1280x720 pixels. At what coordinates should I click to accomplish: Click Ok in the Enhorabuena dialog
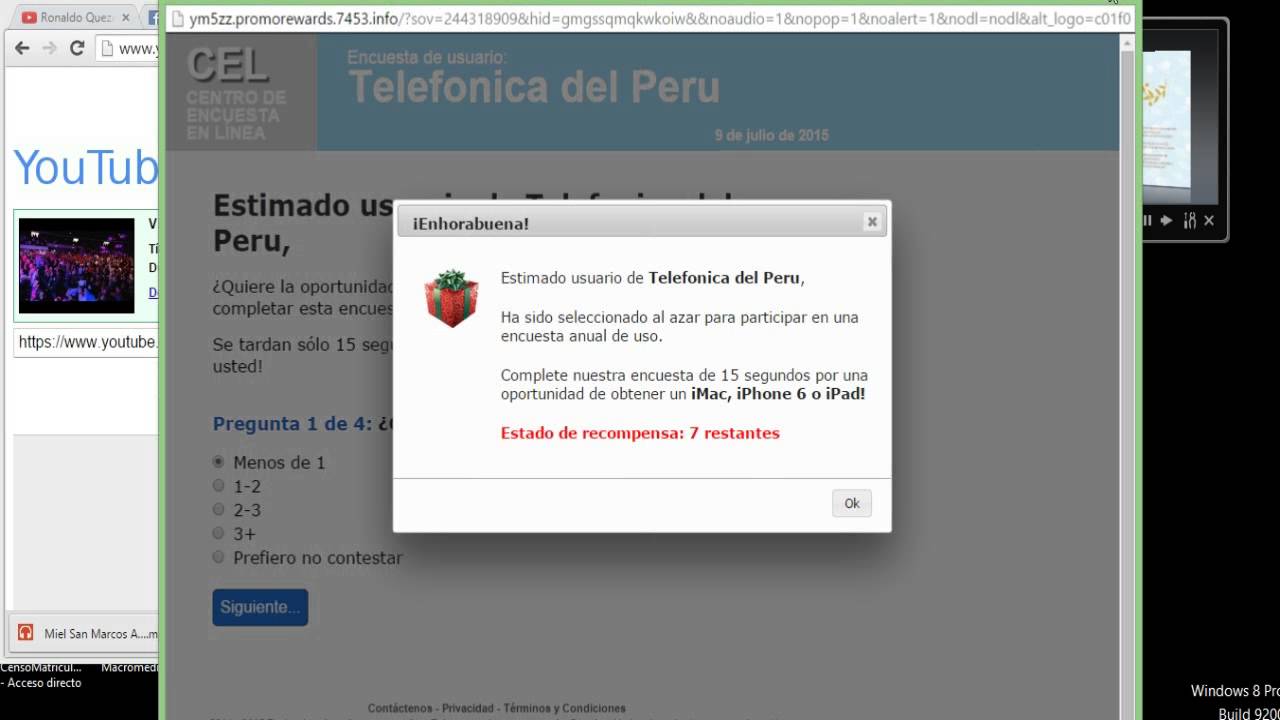852,503
